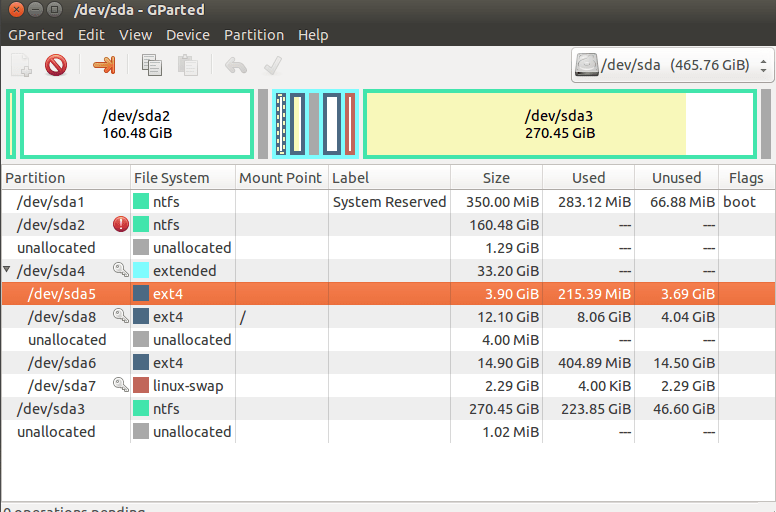Click the key lock icon on /dev/sda4

coord(121,270)
